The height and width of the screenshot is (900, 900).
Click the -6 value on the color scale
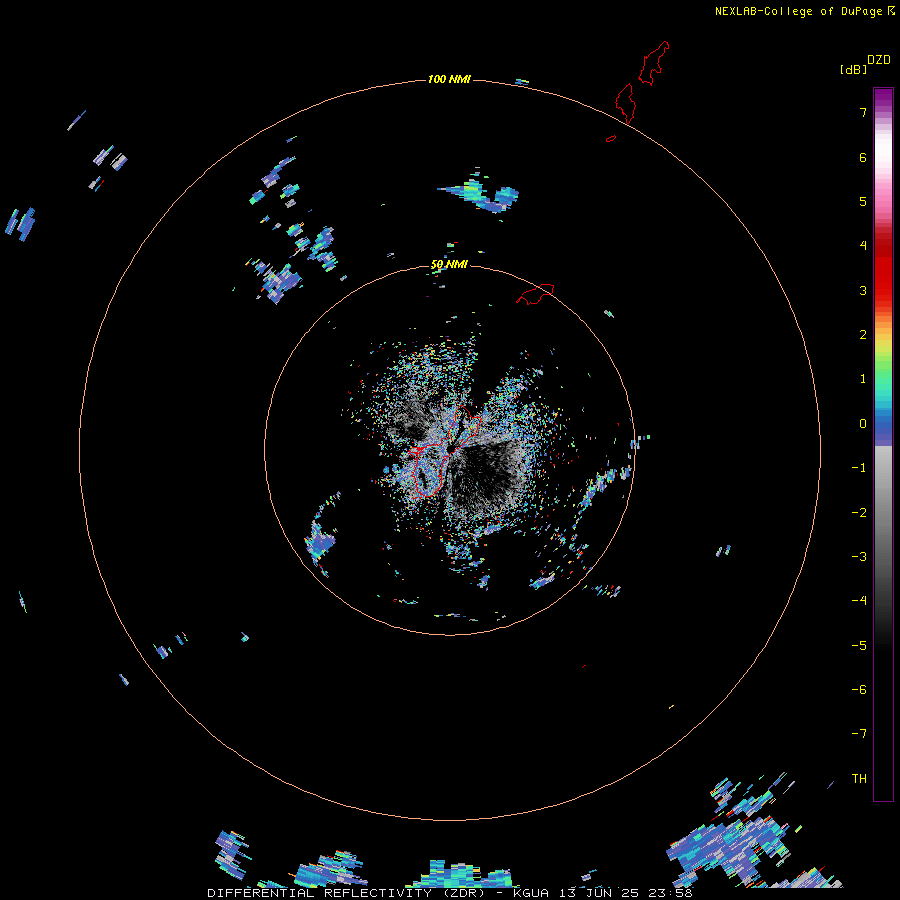859,690
